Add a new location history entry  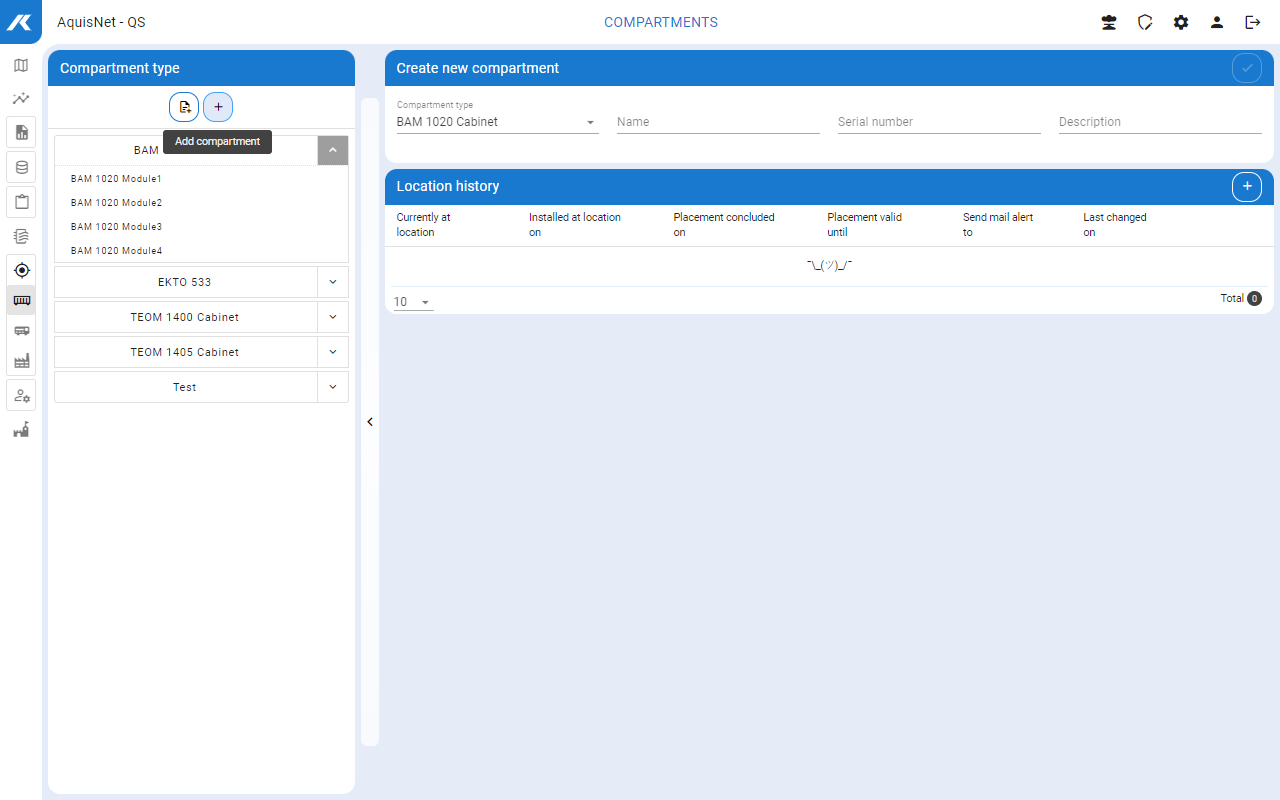(1246, 186)
